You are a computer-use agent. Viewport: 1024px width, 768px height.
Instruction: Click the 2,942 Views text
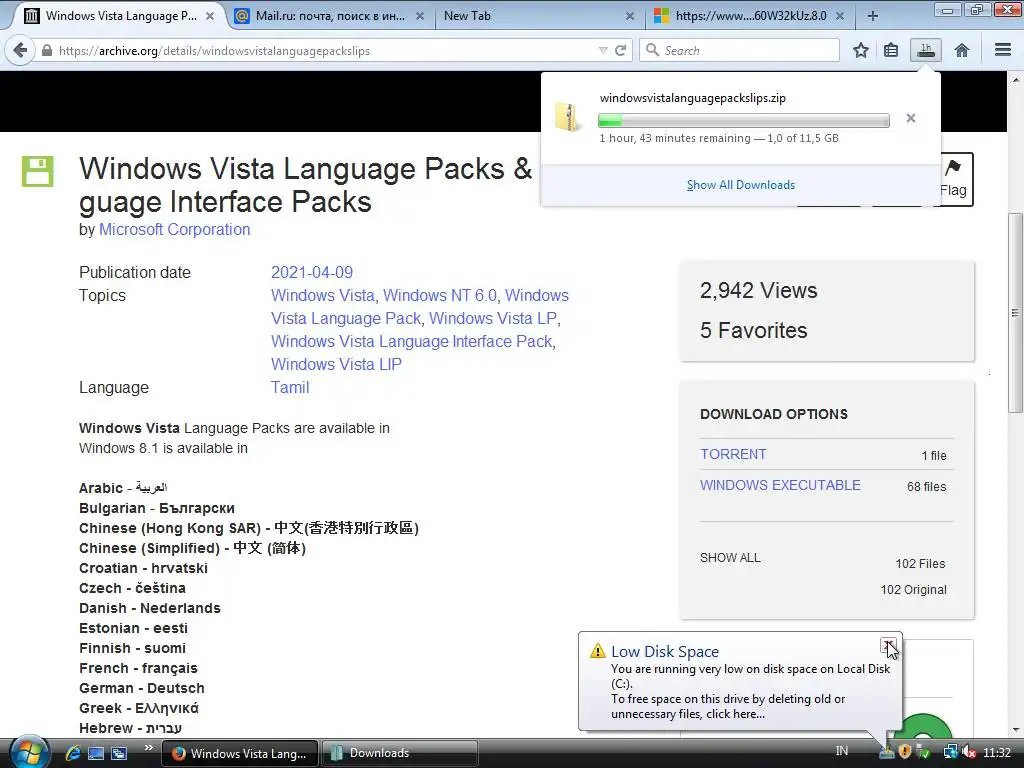point(758,290)
